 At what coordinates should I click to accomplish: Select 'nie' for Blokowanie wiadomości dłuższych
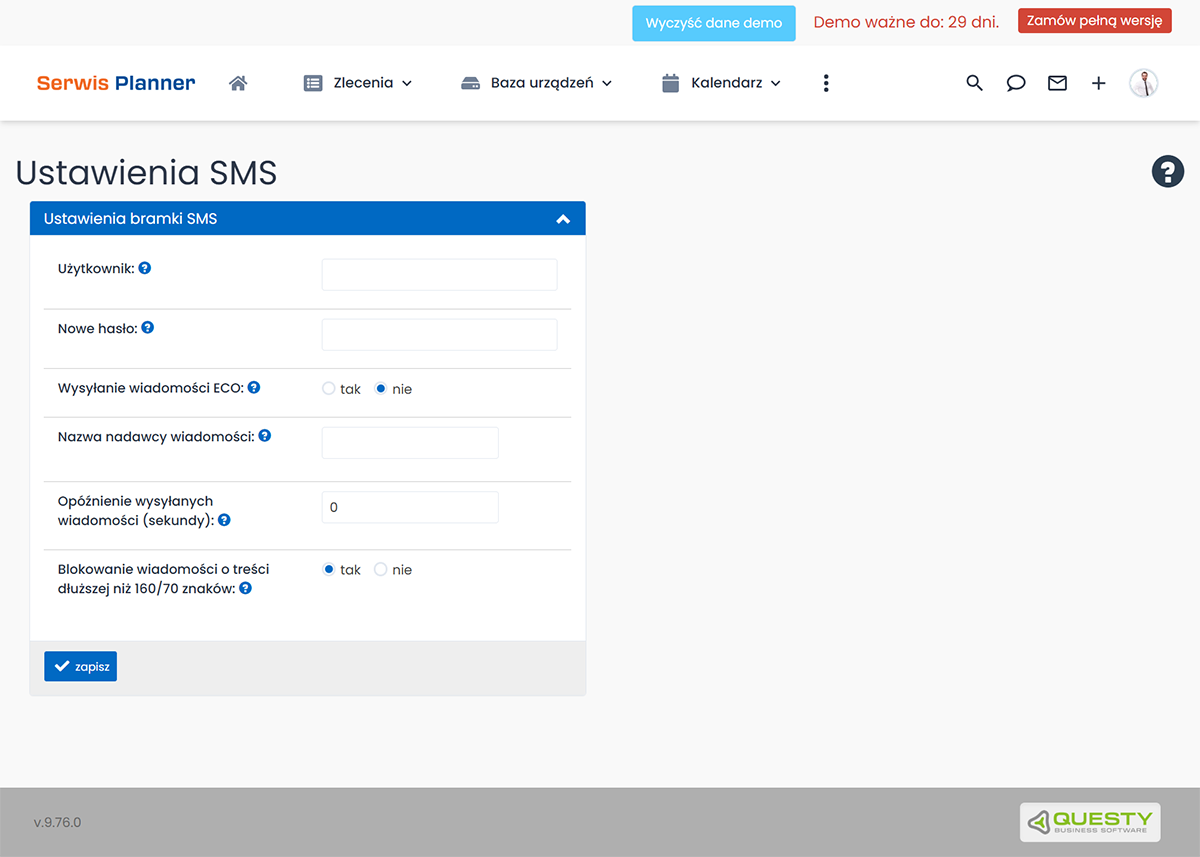coord(379,568)
